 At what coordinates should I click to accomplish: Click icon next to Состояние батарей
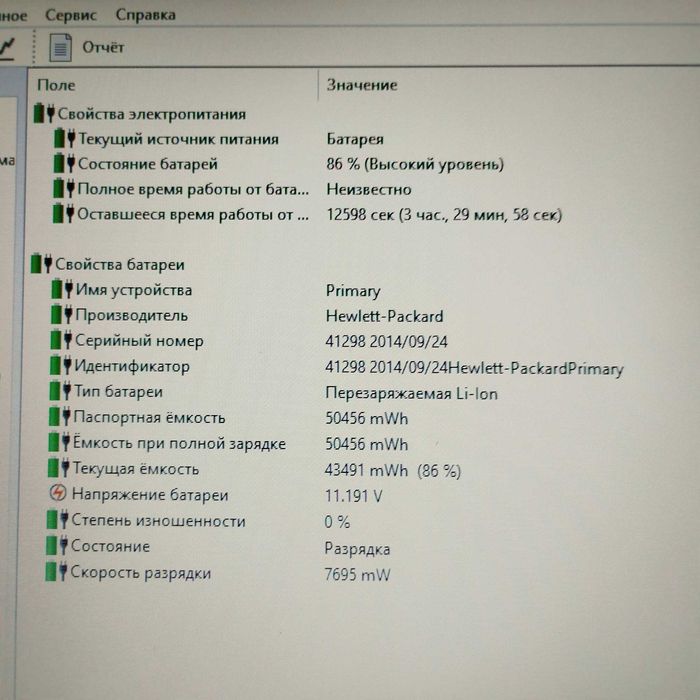[x=64, y=163]
